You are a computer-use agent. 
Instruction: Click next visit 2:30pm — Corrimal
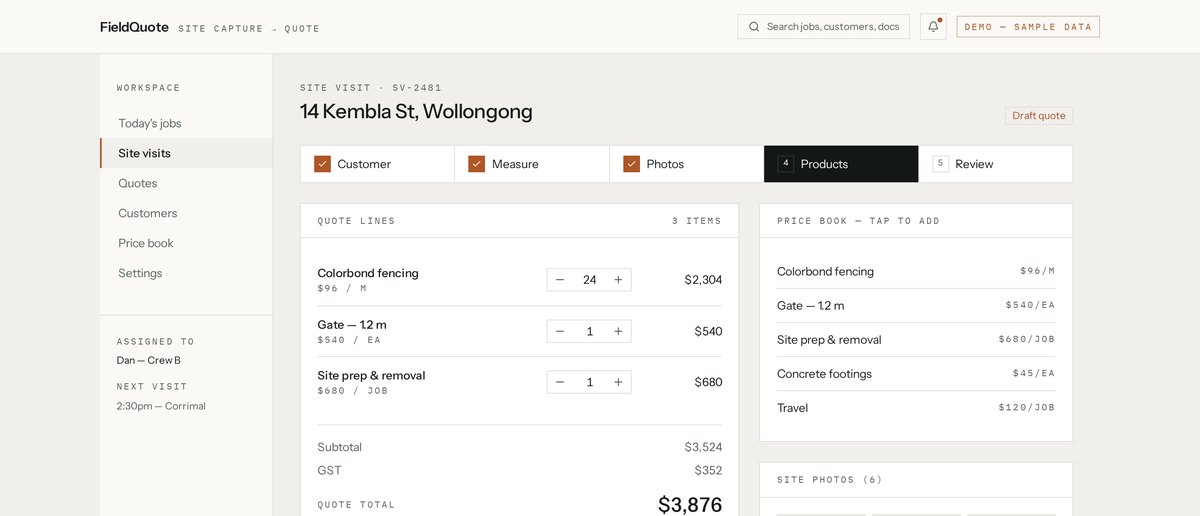(x=161, y=406)
